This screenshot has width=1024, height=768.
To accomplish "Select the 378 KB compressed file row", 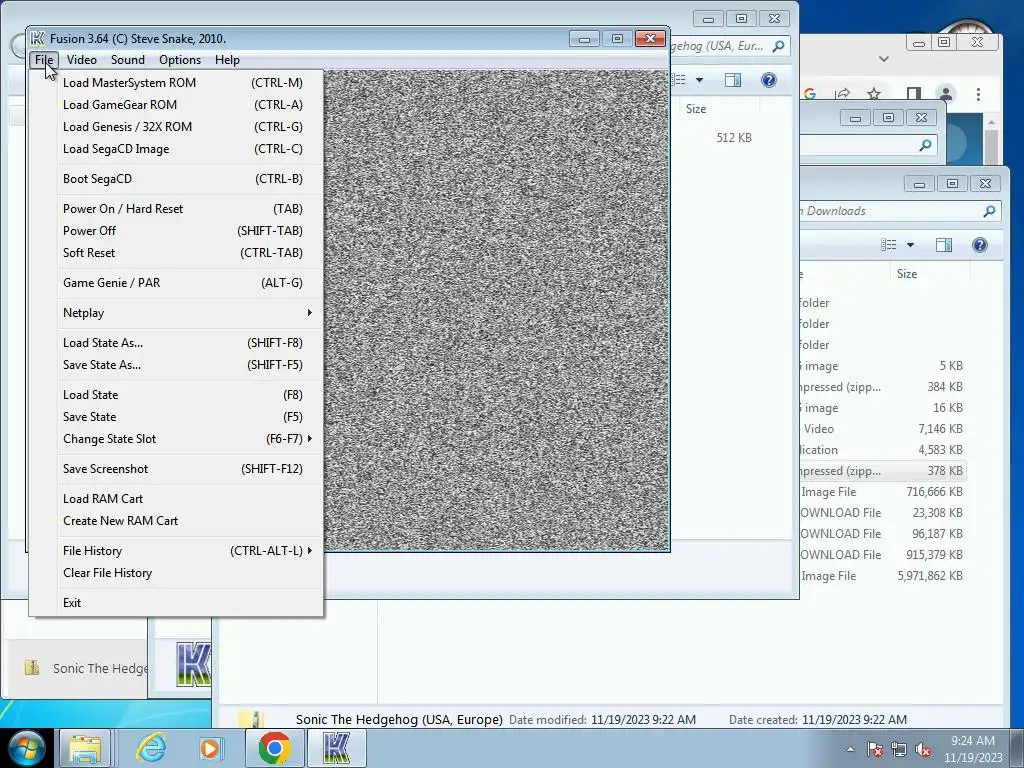I will point(883,471).
